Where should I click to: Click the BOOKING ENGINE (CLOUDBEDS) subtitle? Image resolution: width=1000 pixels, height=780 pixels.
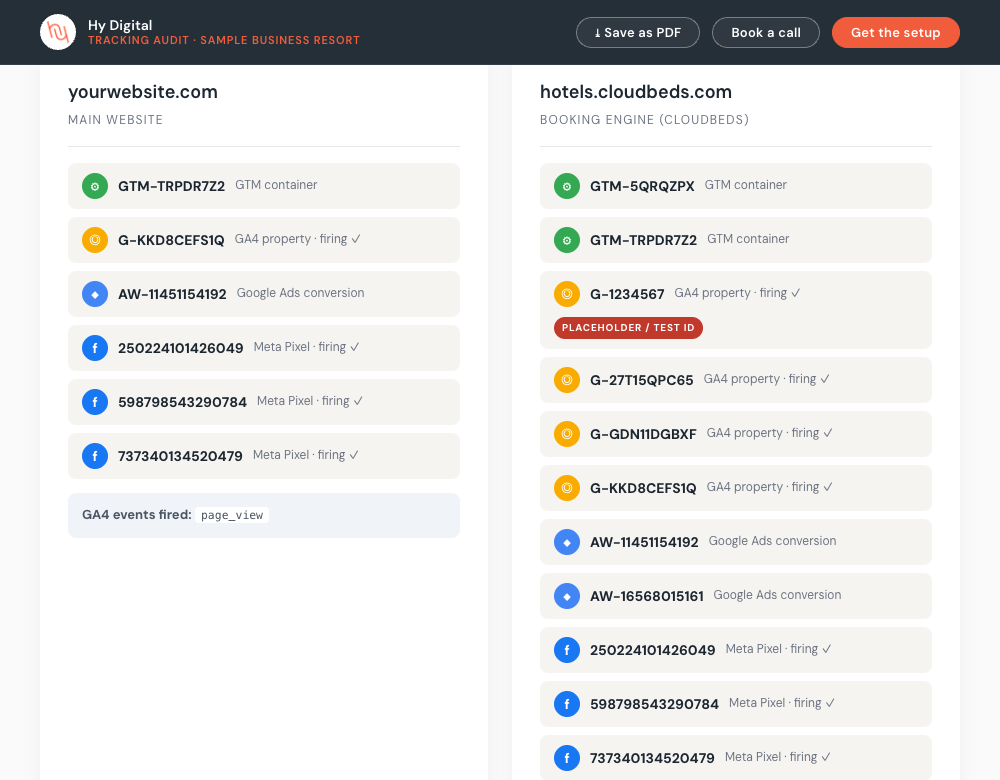644,120
